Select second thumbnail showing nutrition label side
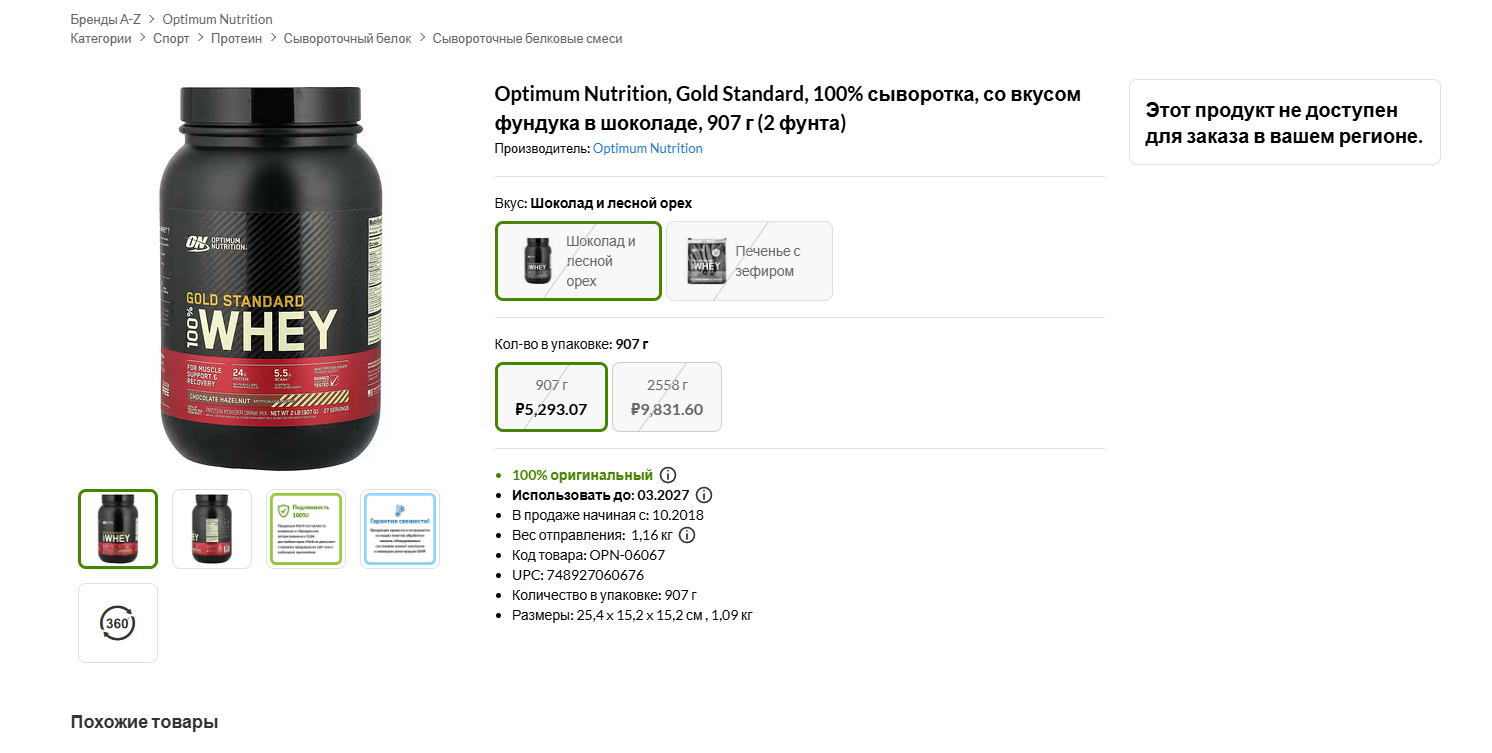The image size is (1492, 753). coord(212,529)
